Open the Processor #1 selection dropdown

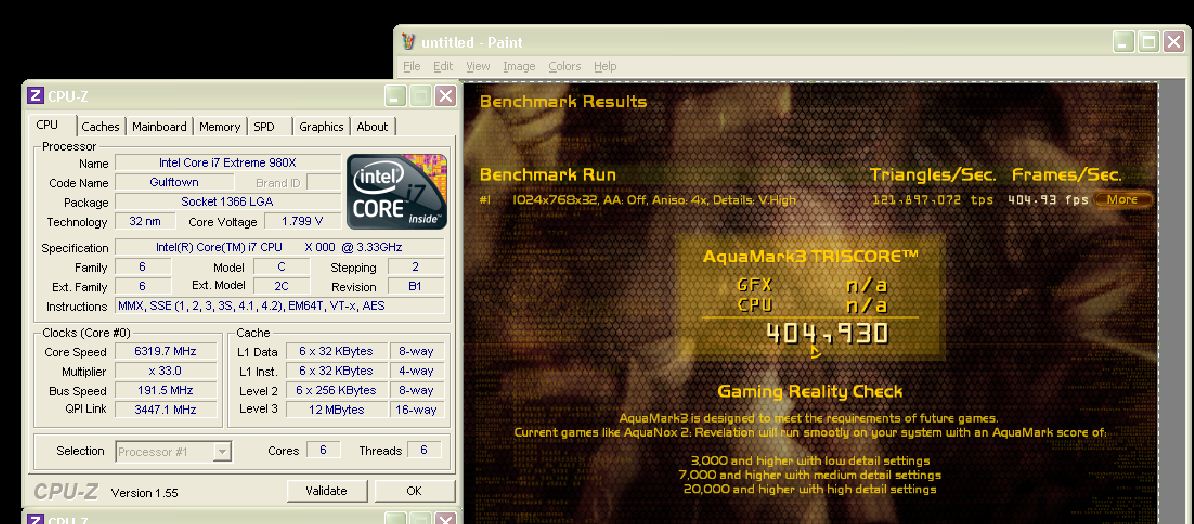[222, 452]
